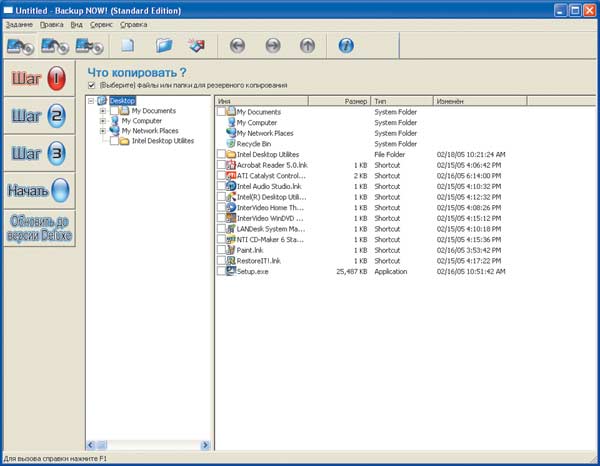Open the Сервис menu
Image resolution: width=600 pixels, height=466 pixels.
(x=101, y=25)
